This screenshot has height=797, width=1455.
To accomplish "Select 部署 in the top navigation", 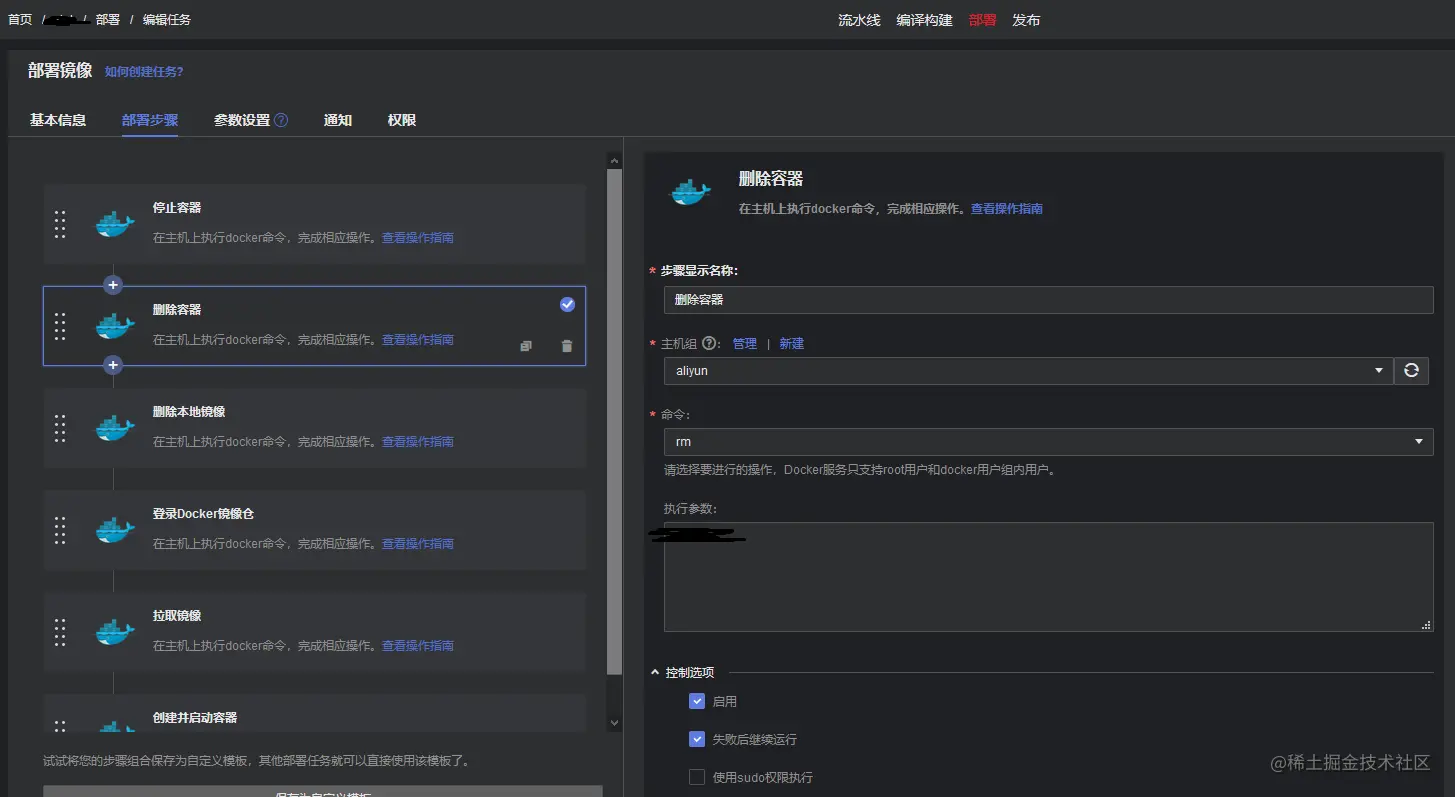I will [x=983, y=20].
